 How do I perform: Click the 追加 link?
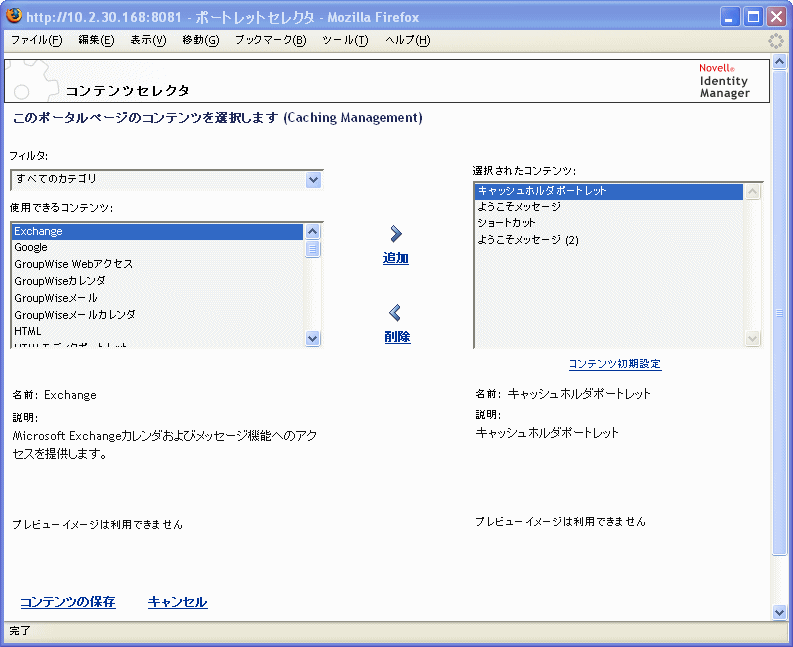tap(395, 258)
